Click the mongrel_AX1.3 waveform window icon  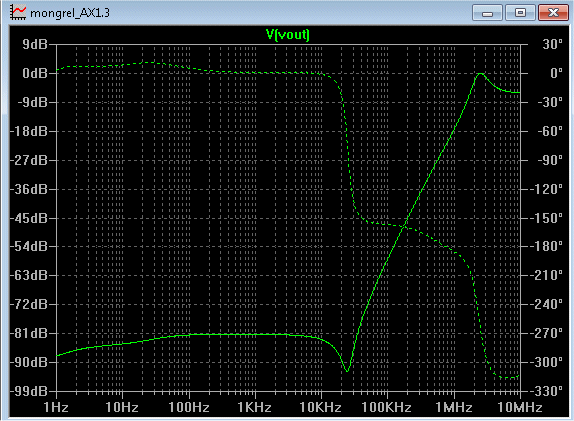pyautogui.click(x=18, y=12)
